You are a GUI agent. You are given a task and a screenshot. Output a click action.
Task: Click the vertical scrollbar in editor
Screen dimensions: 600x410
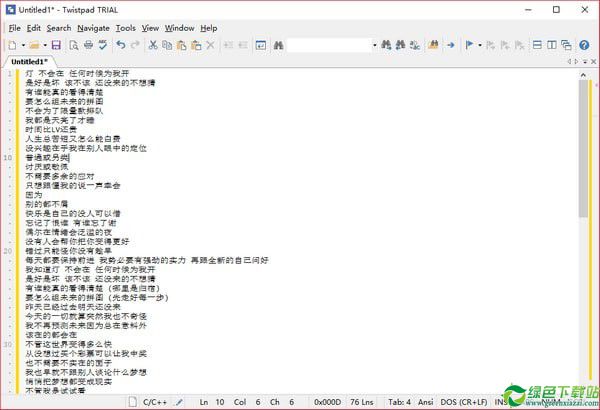tap(583, 150)
